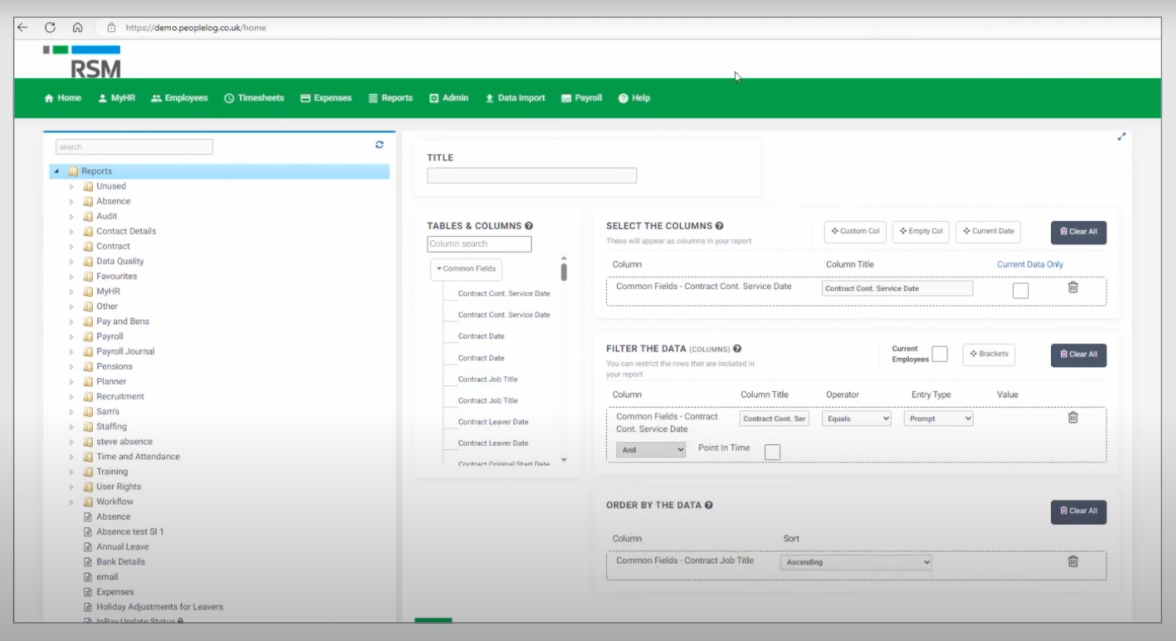1176x641 pixels.
Task: Click the report tree search box
Action: click(134, 147)
